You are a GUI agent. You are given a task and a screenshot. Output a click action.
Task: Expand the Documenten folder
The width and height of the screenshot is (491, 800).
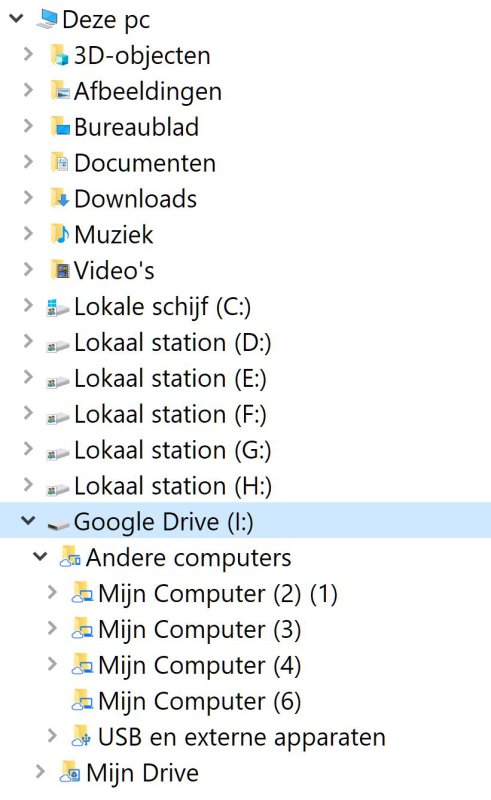tap(29, 162)
